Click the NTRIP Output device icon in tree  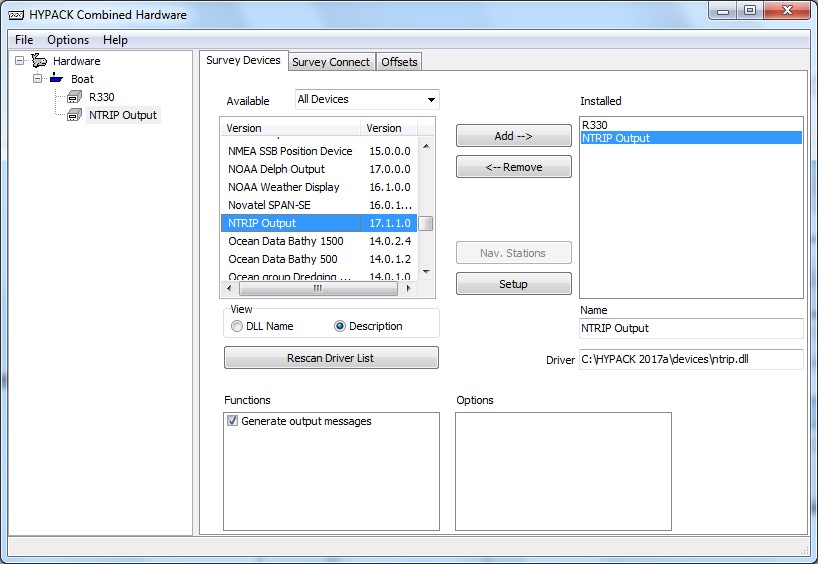pos(74,115)
